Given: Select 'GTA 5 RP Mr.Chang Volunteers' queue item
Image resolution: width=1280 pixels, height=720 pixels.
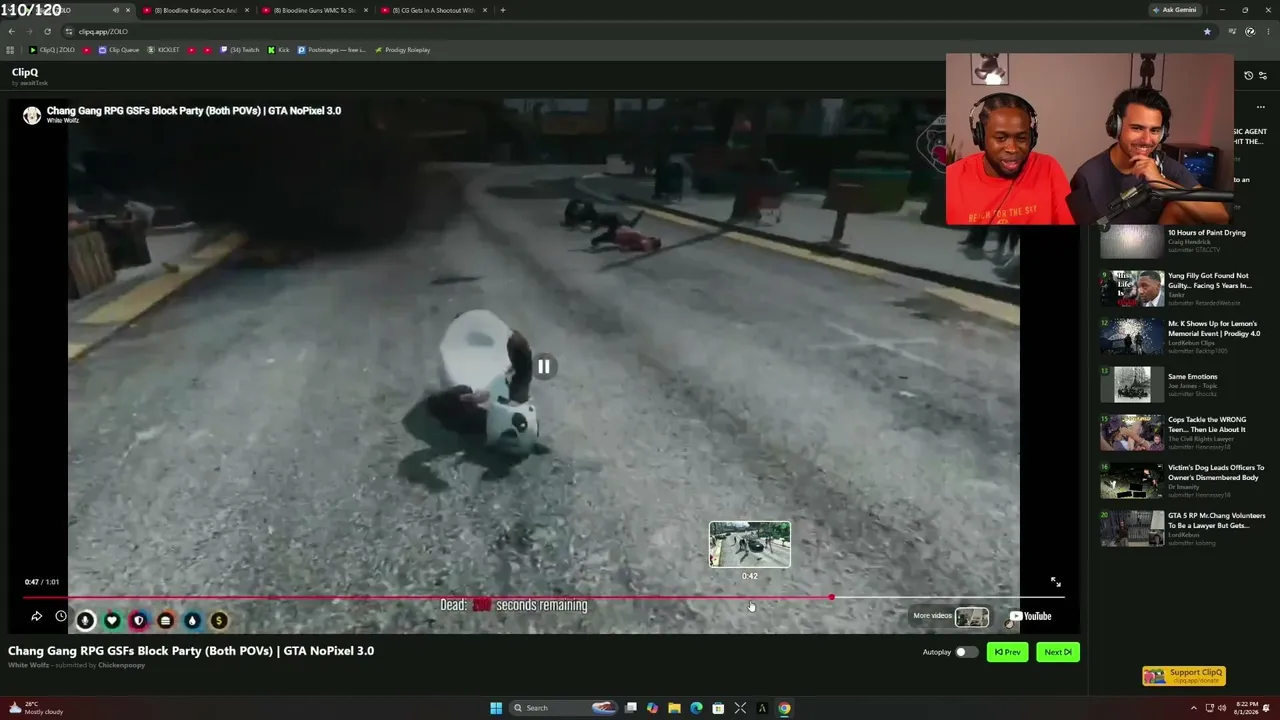Looking at the screenshot, I should pos(1184,529).
